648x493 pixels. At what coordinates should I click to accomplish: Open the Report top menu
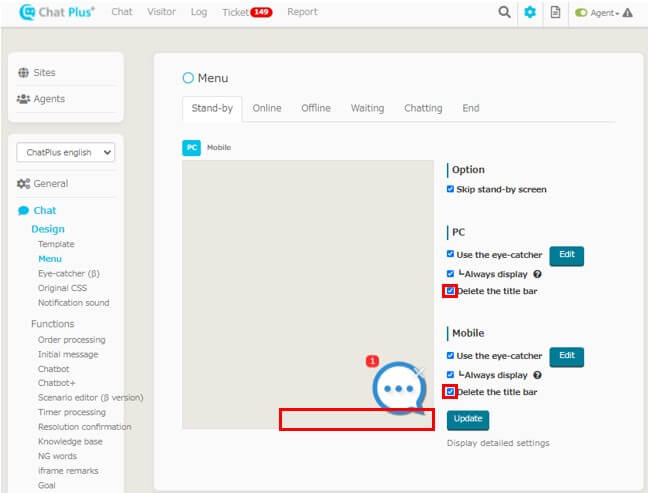tap(303, 12)
